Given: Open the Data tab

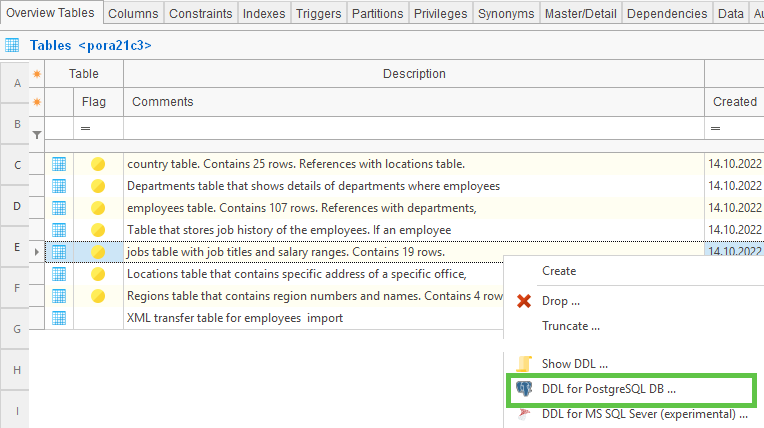Looking at the screenshot, I should (731, 13).
